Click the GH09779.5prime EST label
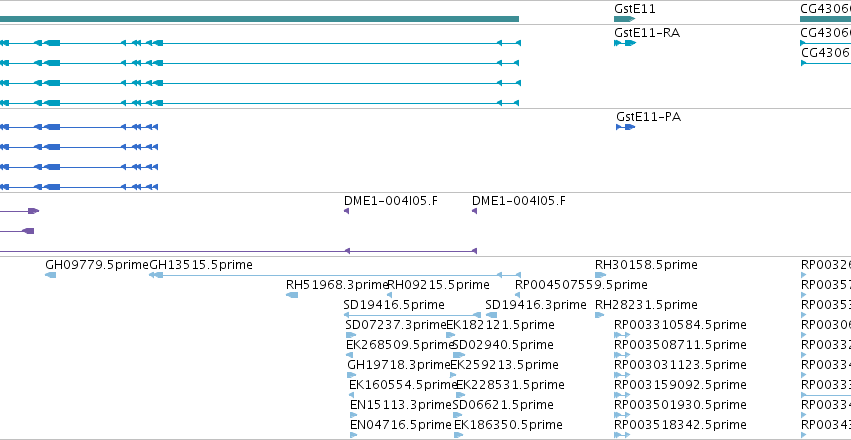 click(97, 265)
